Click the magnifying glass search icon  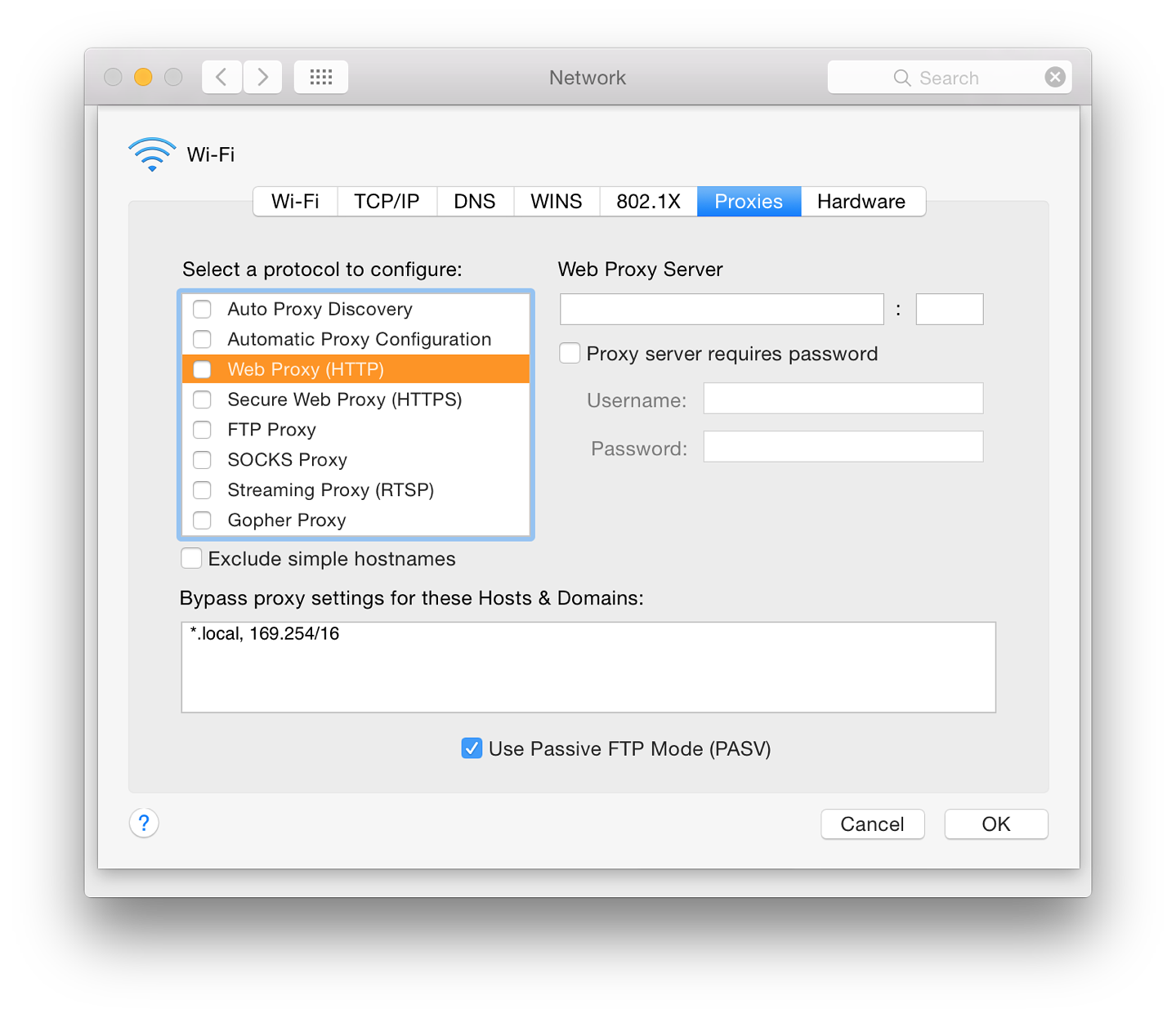(902, 78)
